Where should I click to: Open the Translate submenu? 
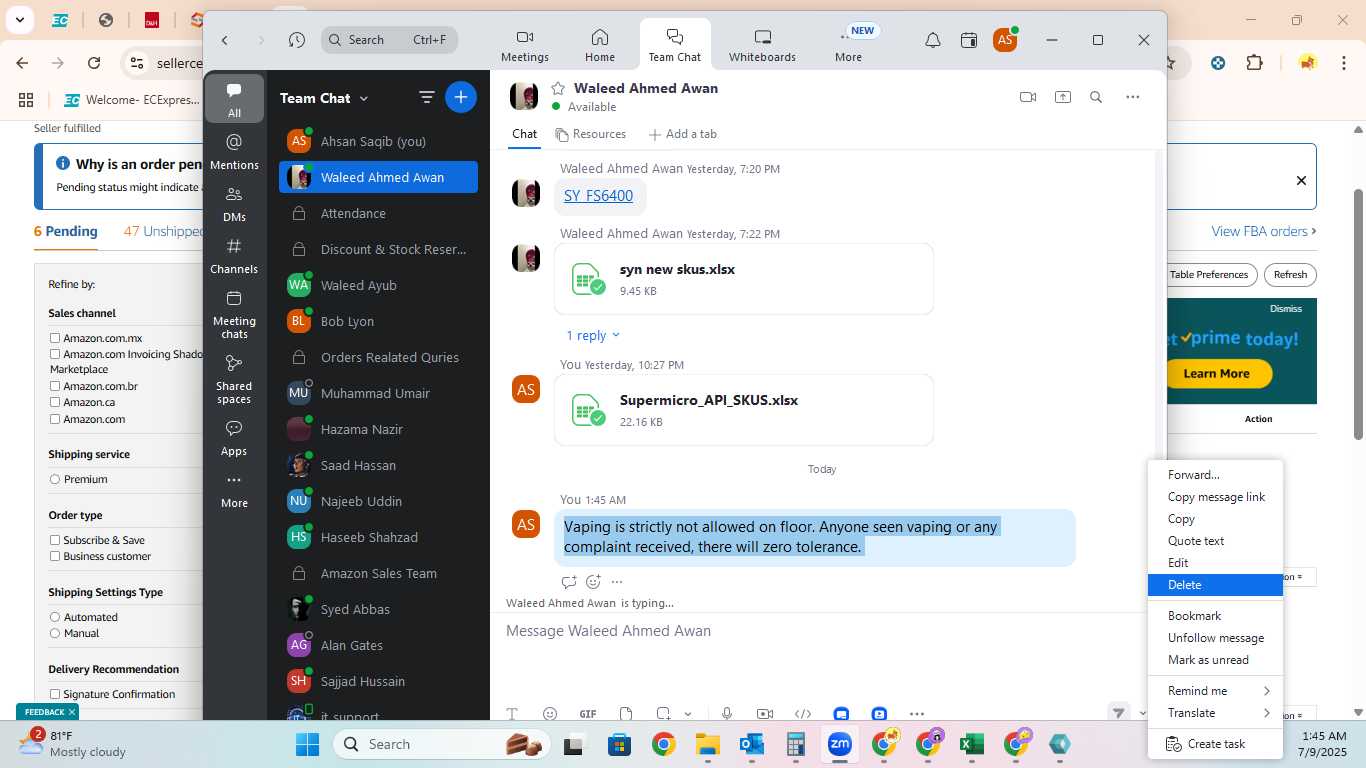coord(1215,713)
